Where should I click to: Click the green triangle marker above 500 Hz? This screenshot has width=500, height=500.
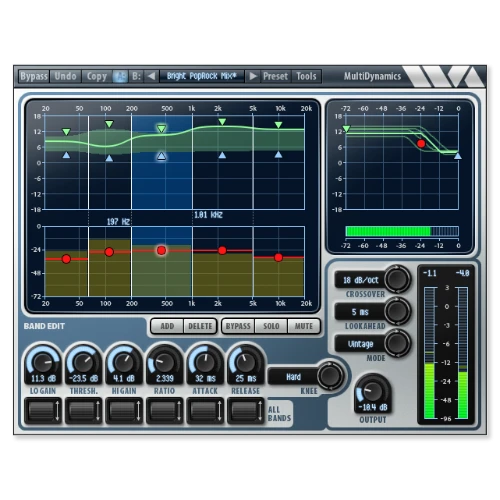tap(162, 129)
